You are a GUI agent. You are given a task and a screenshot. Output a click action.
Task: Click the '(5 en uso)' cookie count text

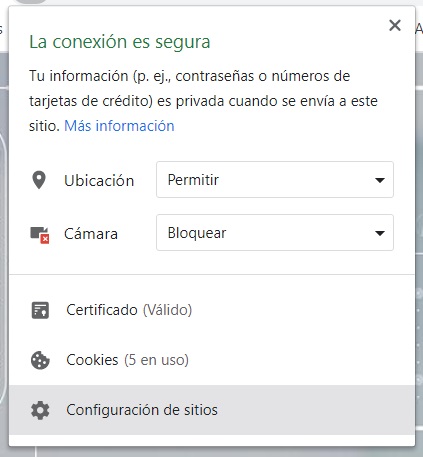pyautogui.click(x=156, y=360)
